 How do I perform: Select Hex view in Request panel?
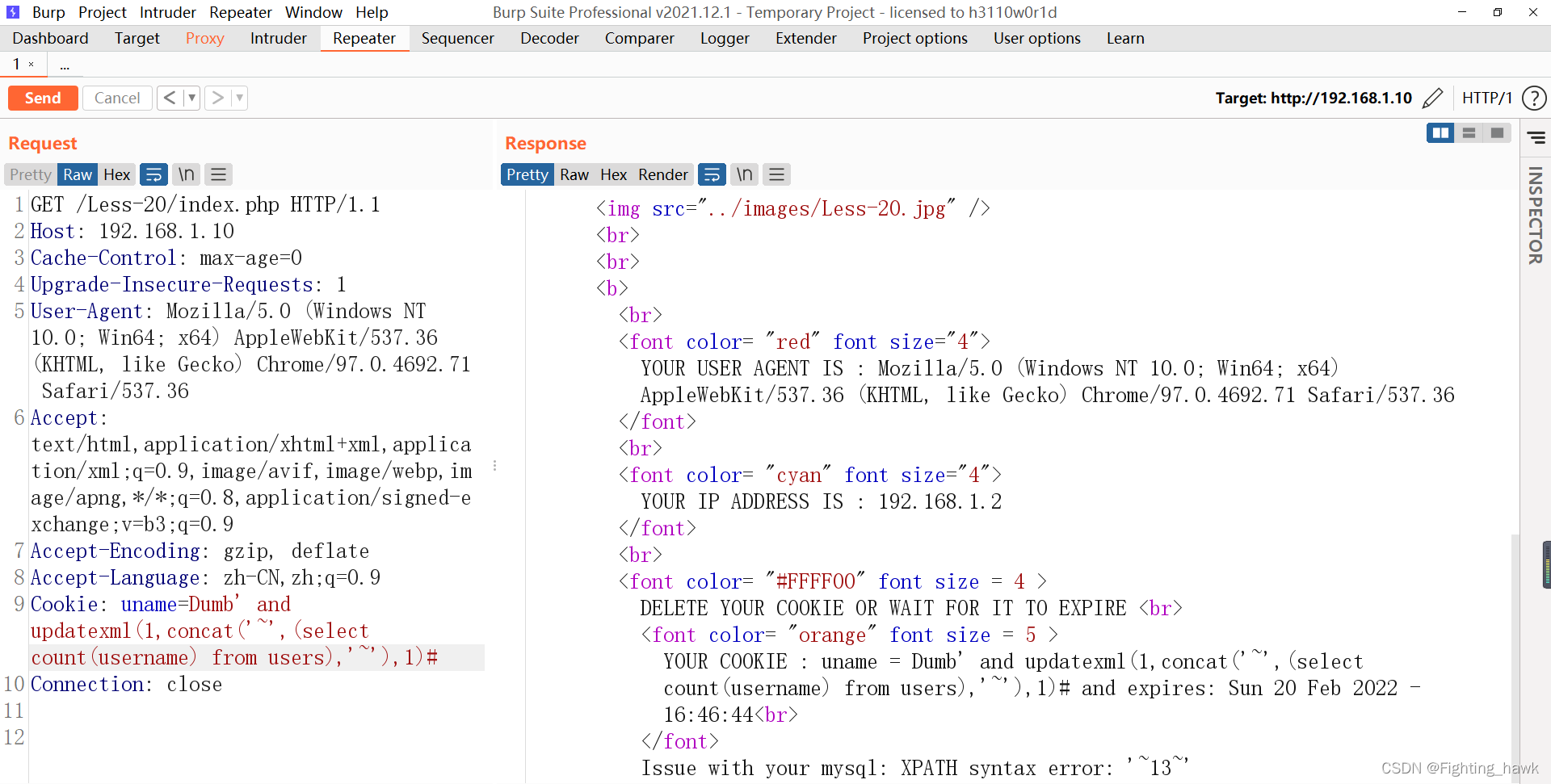point(117,174)
